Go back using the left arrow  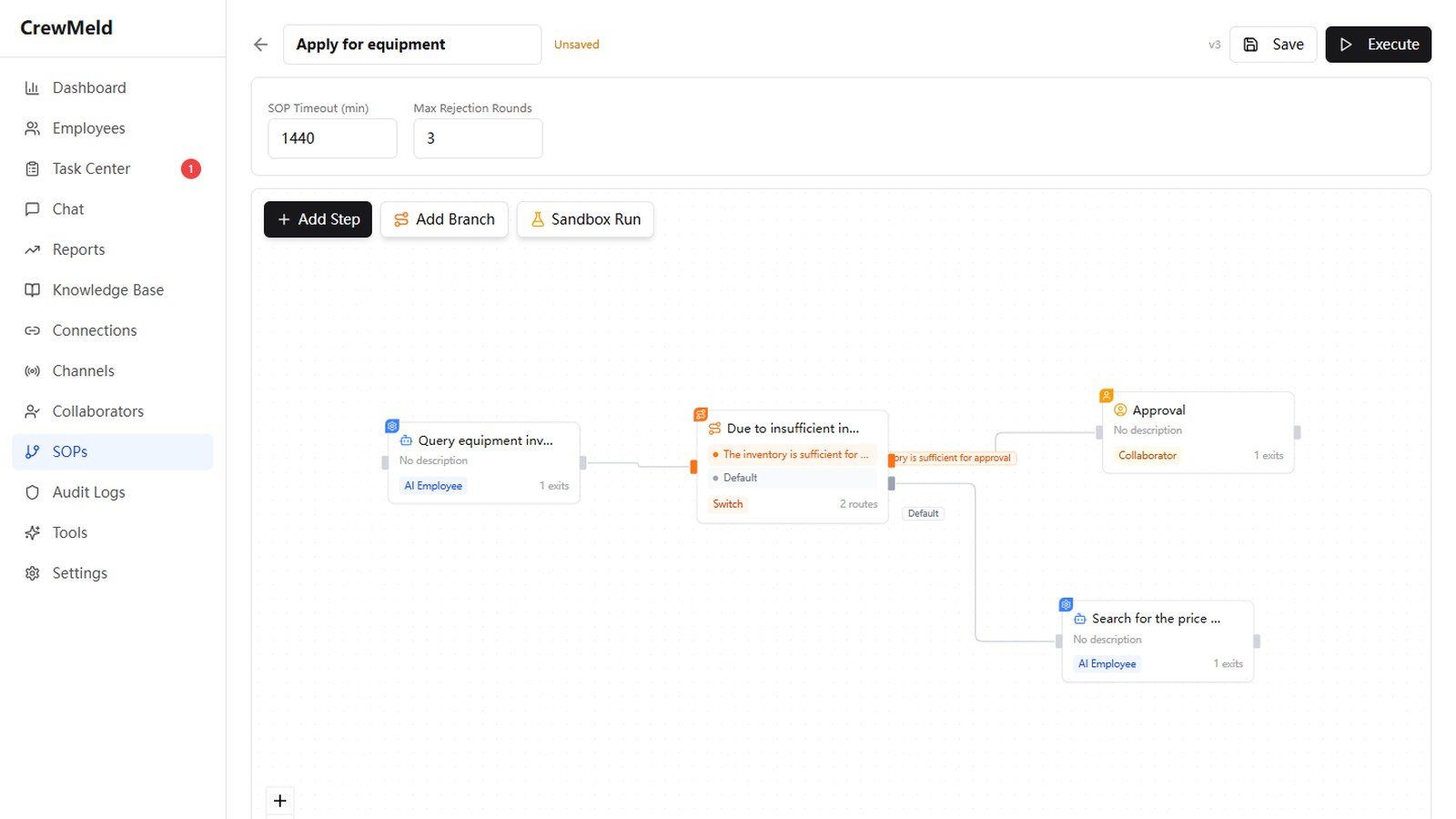click(261, 45)
